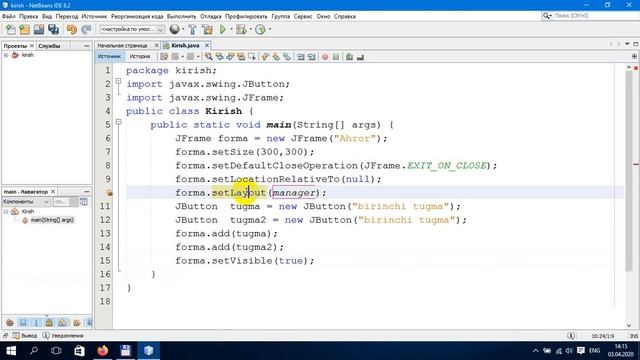This screenshot has width=640, height=360.
Task: Click the Build Project hammer icon
Action: click(x=193, y=29)
